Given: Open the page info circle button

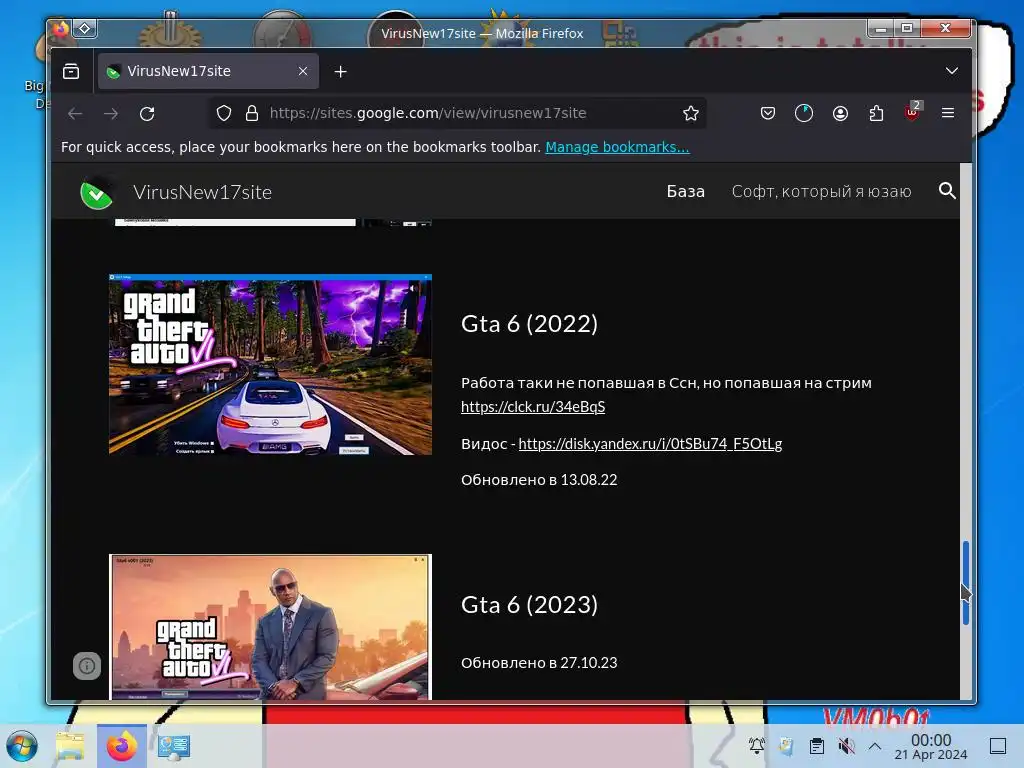Looking at the screenshot, I should [x=87, y=666].
